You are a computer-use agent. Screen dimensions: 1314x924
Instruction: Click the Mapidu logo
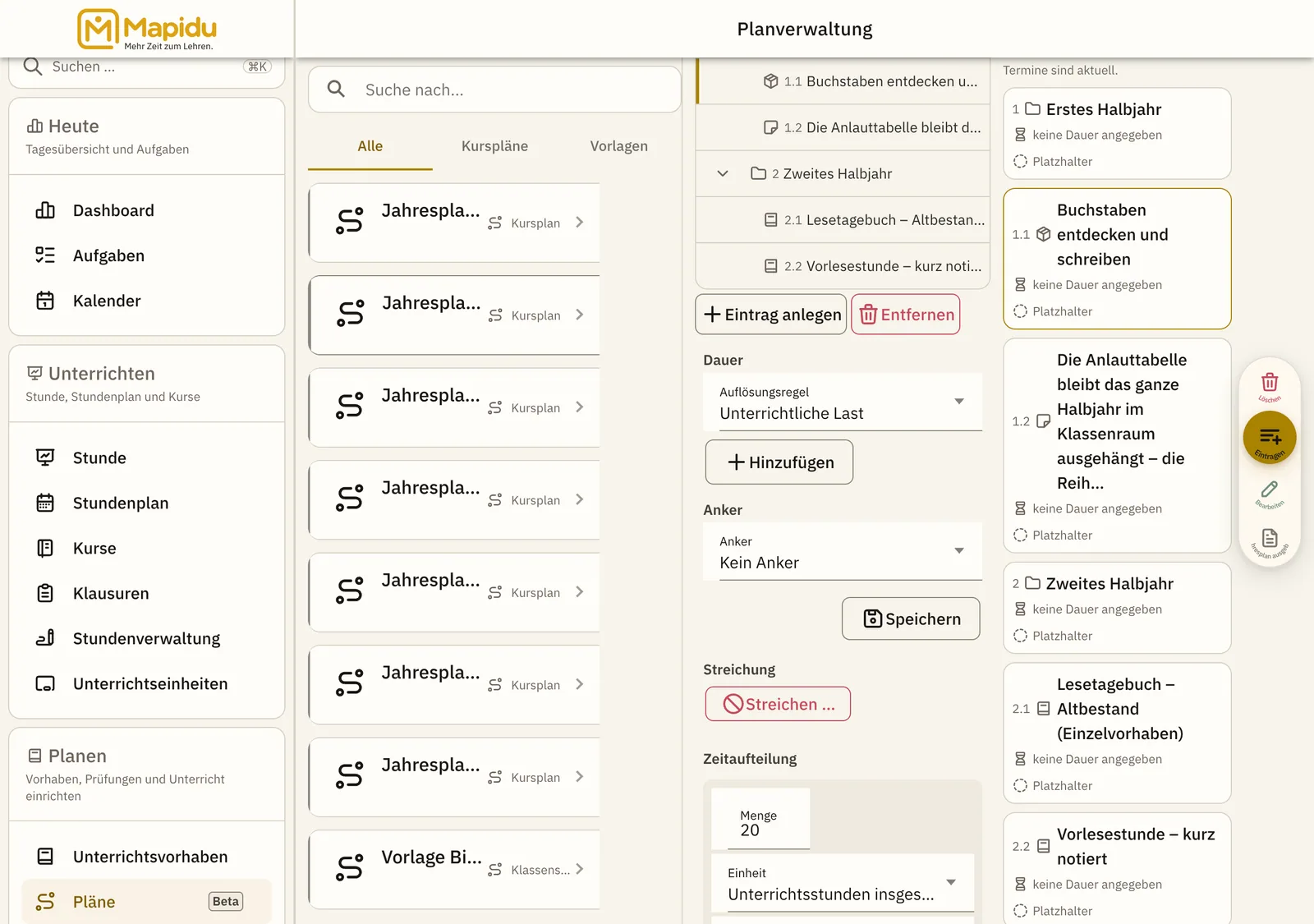pyautogui.click(x=147, y=30)
